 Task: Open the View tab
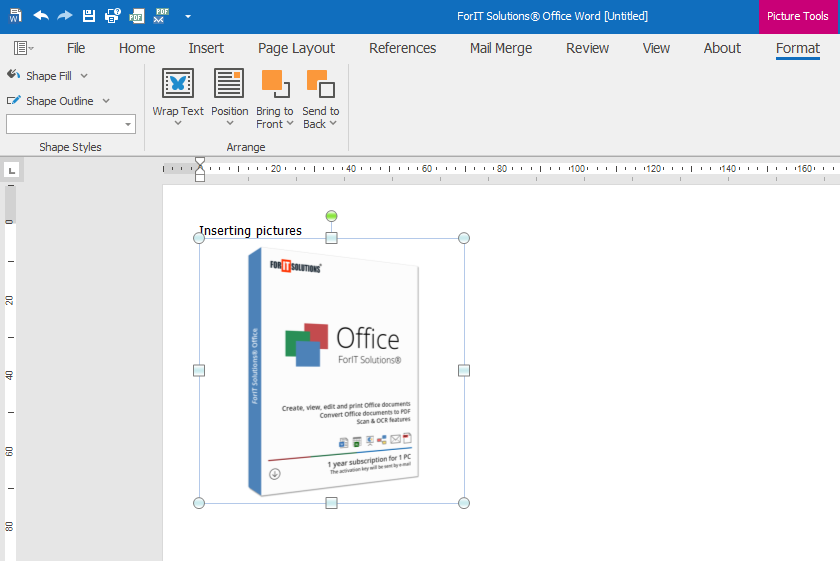(656, 48)
